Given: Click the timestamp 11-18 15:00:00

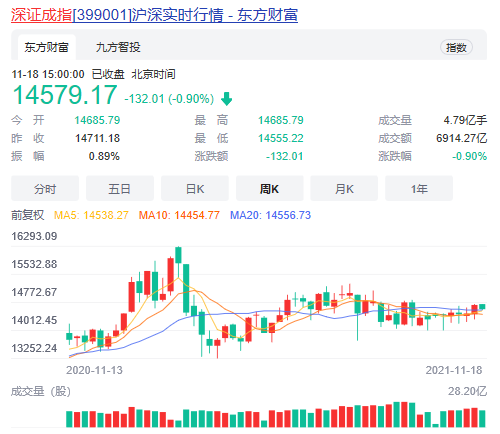Looking at the screenshot, I should (x=48, y=74).
